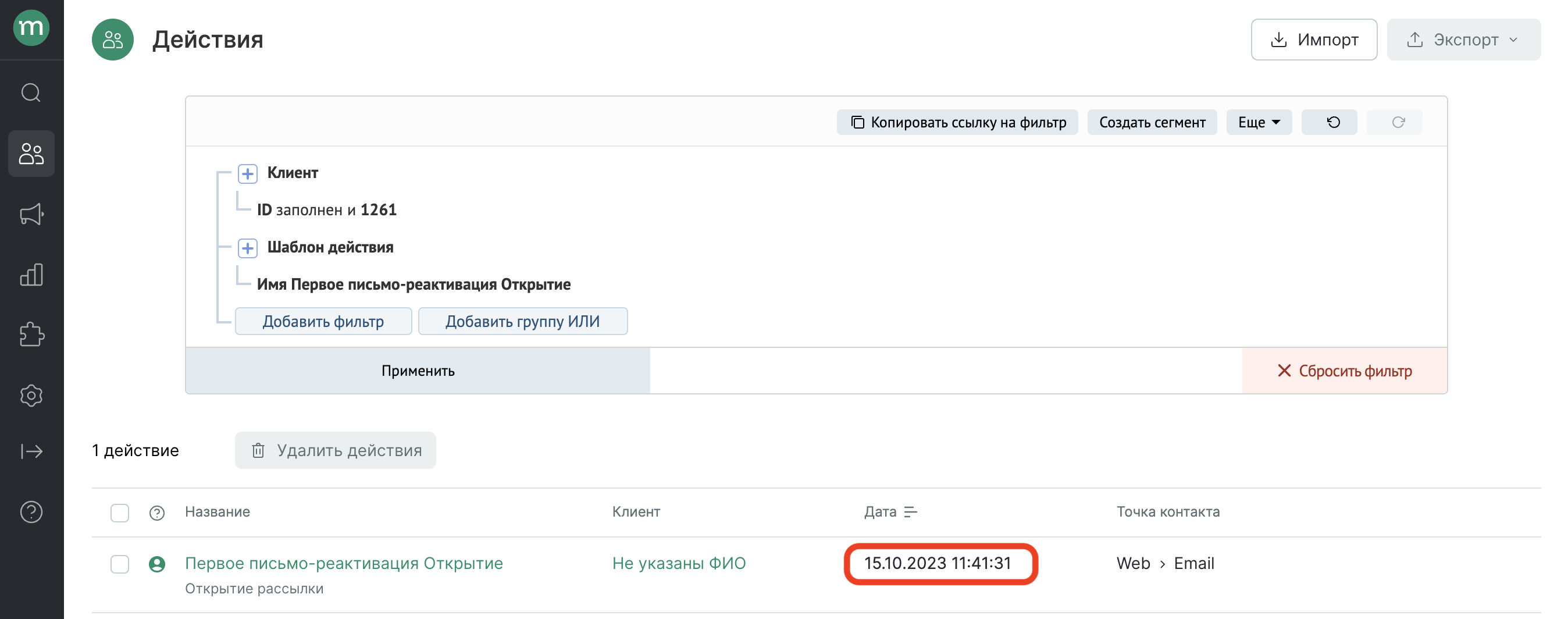
Task: Open the Не указаны ФИО client link
Action: tap(679, 564)
